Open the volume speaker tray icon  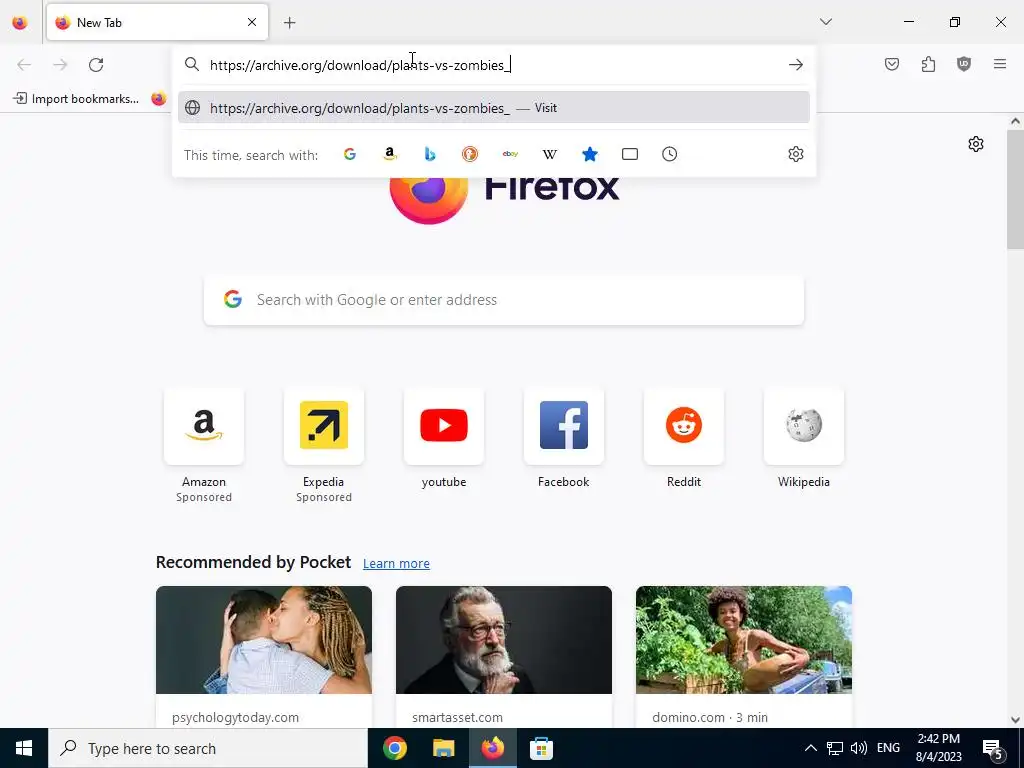point(859,748)
